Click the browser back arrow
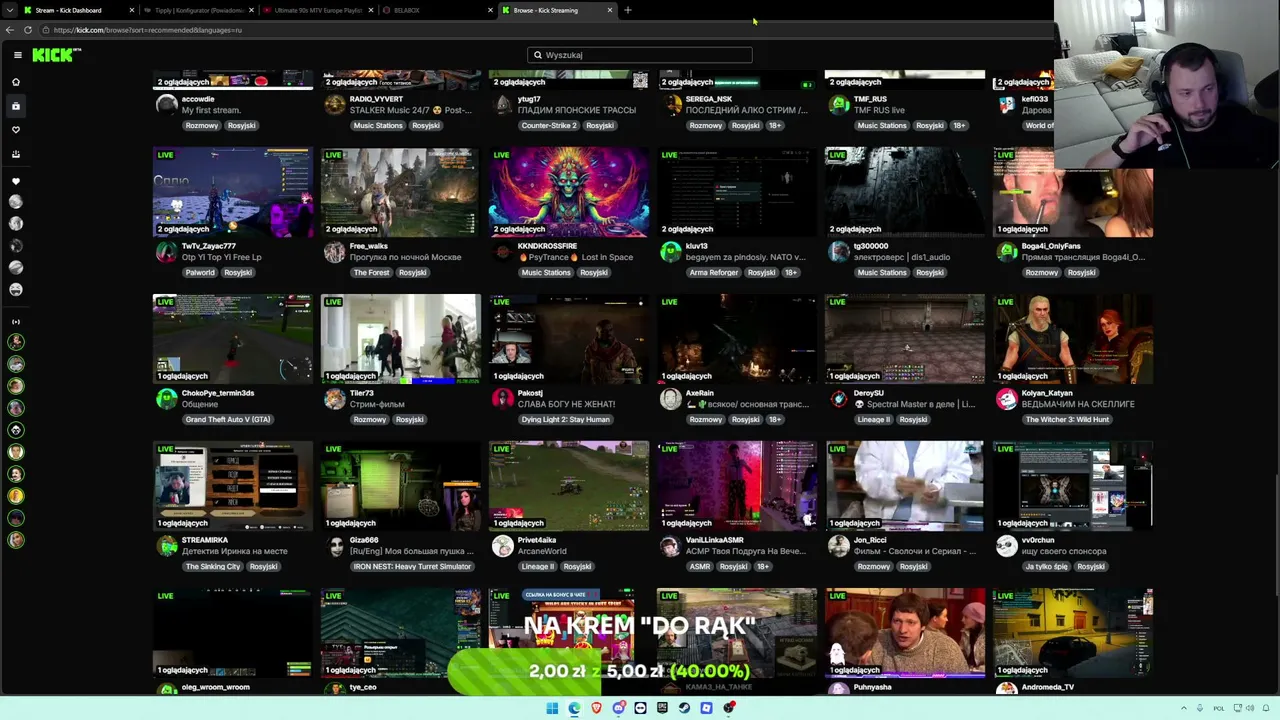This screenshot has height=720, width=1280. [x=12, y=30]
